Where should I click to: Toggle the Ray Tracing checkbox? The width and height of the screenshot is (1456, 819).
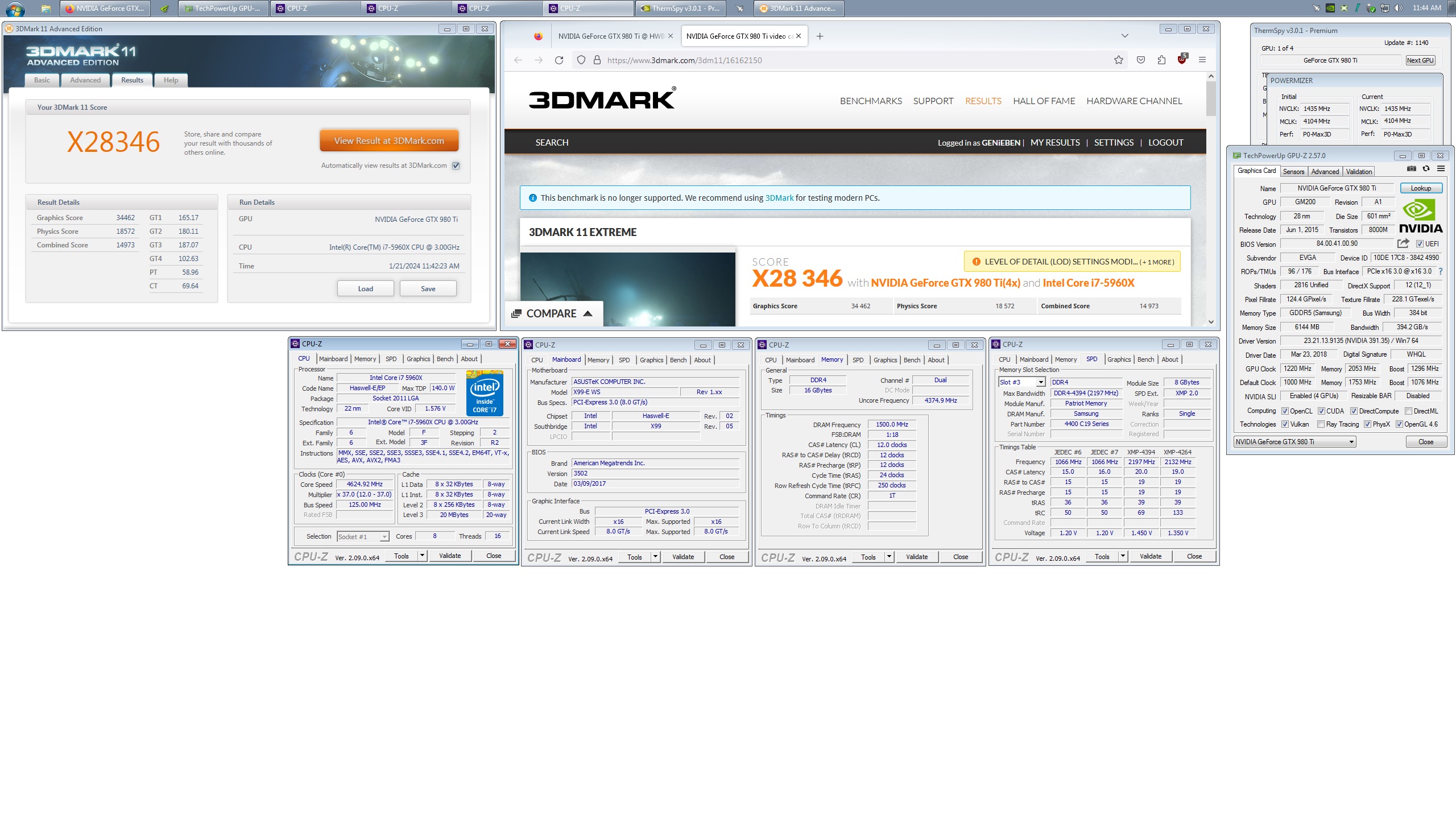click(x=1321, y=424)
